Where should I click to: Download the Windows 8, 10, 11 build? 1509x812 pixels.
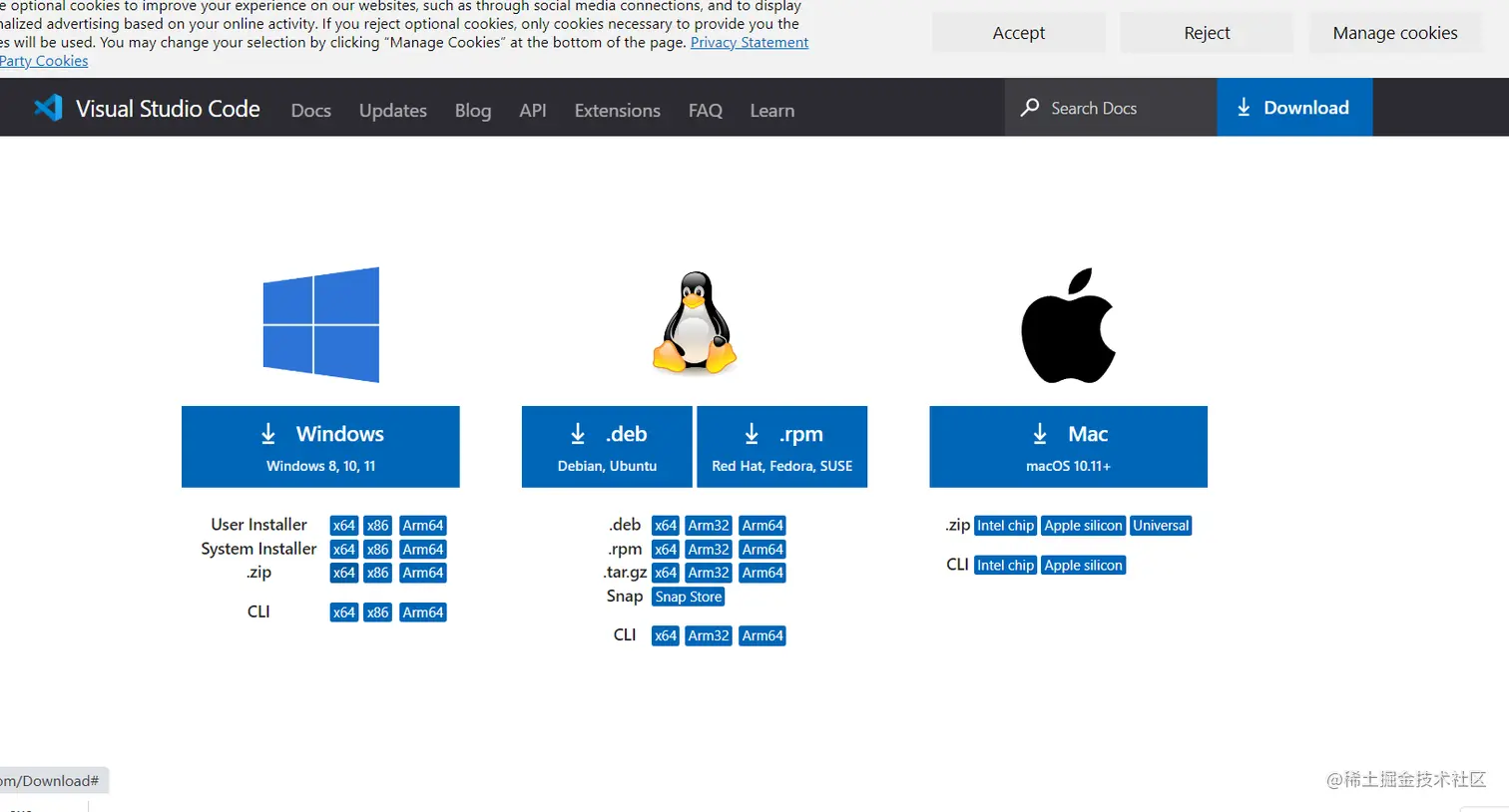320,447
